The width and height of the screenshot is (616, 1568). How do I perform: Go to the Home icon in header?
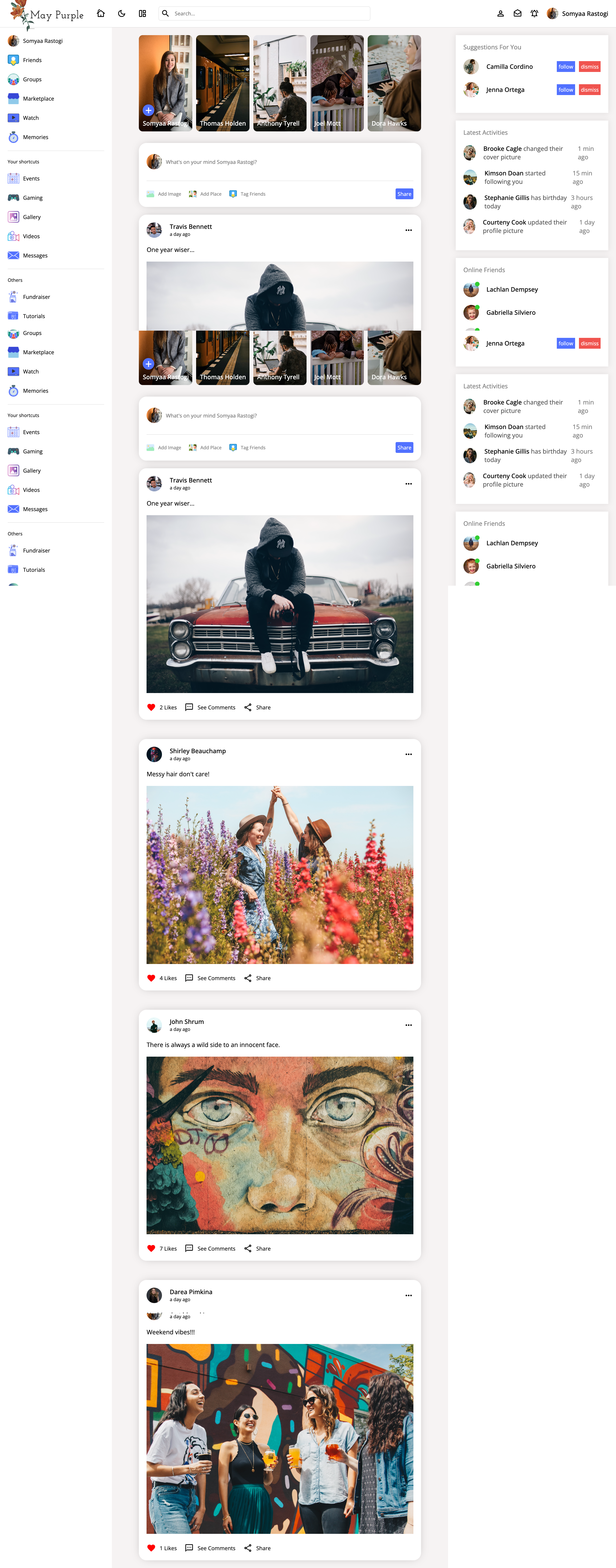(101, 13)
